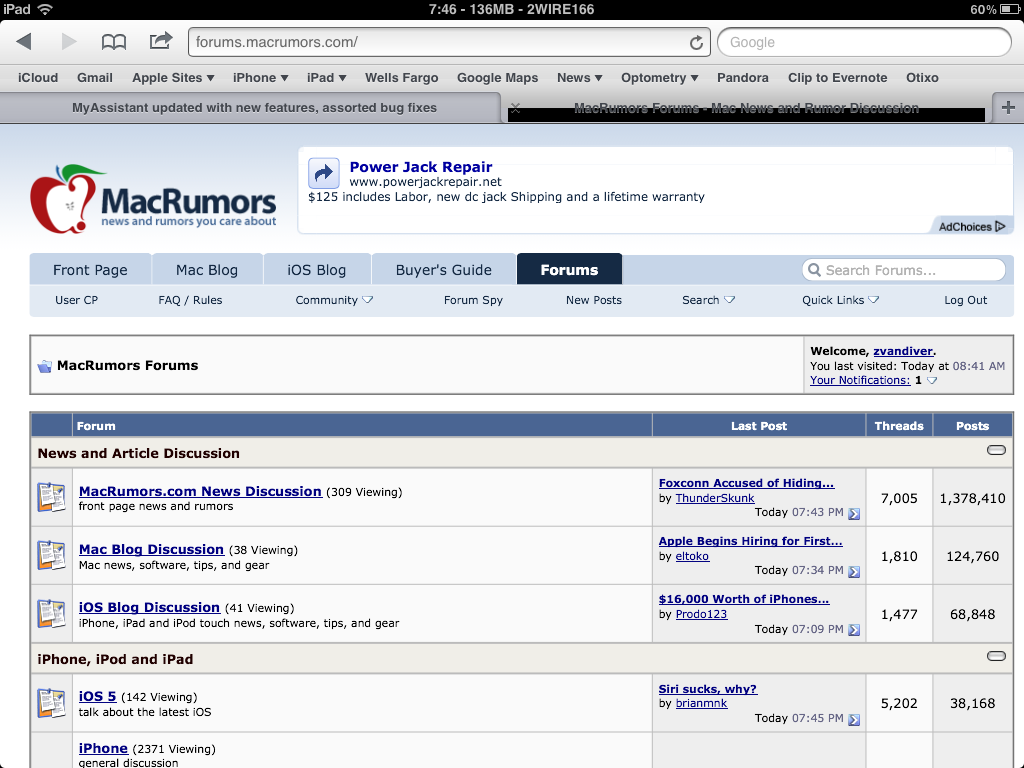Go to last post arrow for Apple Begins Hiring
Image resolution: width=1024 pixels, height=768 pixels.
click(854, 571)
